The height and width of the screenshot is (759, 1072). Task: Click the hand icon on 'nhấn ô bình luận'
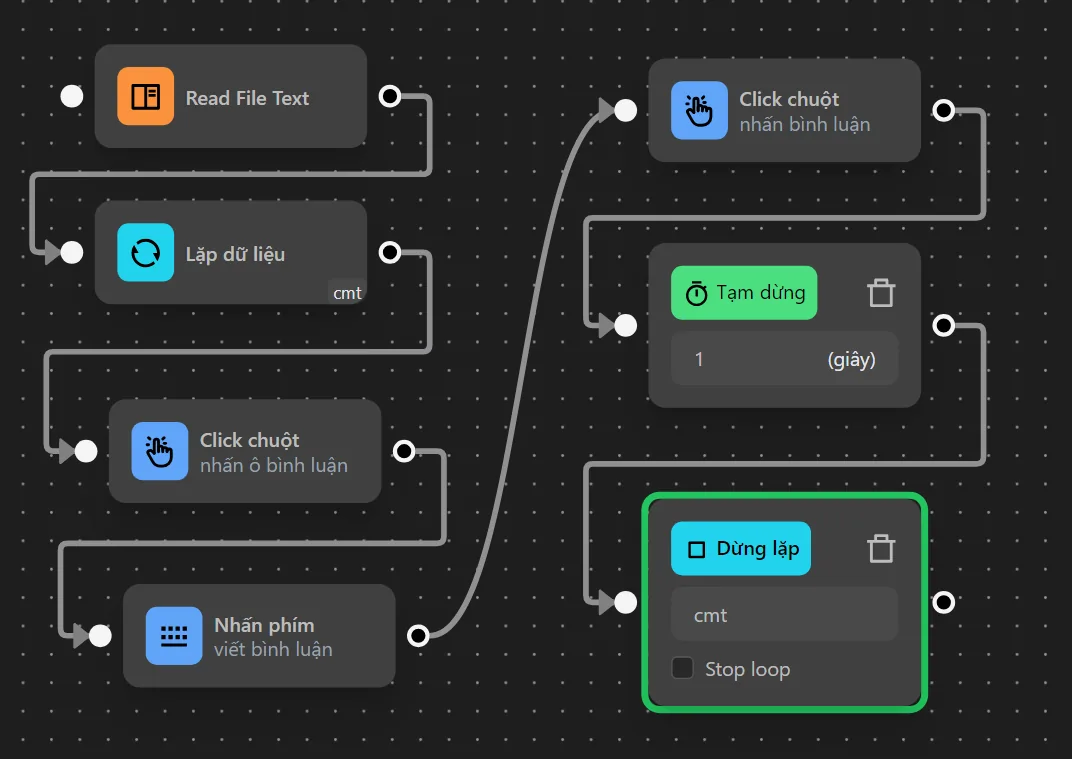coord(159,451)
